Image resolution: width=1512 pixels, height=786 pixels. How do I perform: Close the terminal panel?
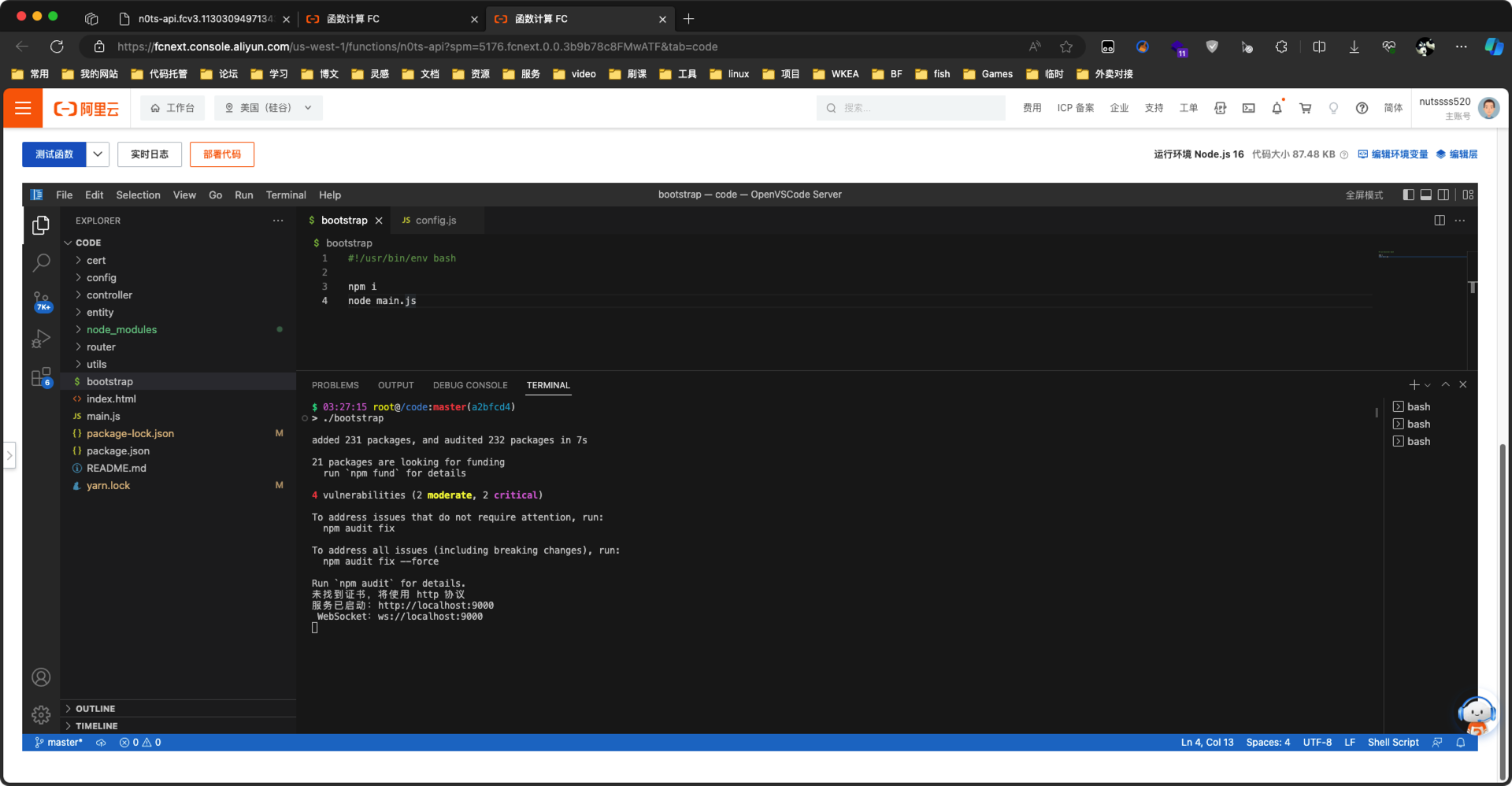1462,384
